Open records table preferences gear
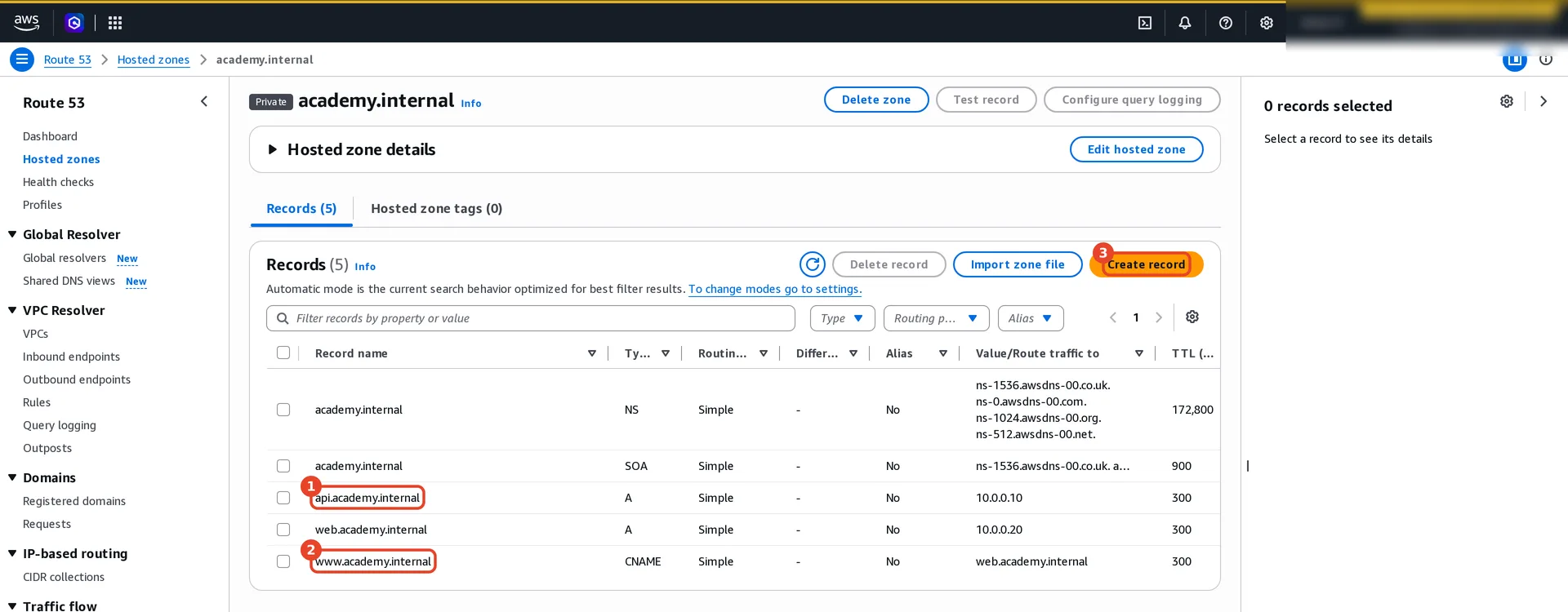 point(1192,317)
